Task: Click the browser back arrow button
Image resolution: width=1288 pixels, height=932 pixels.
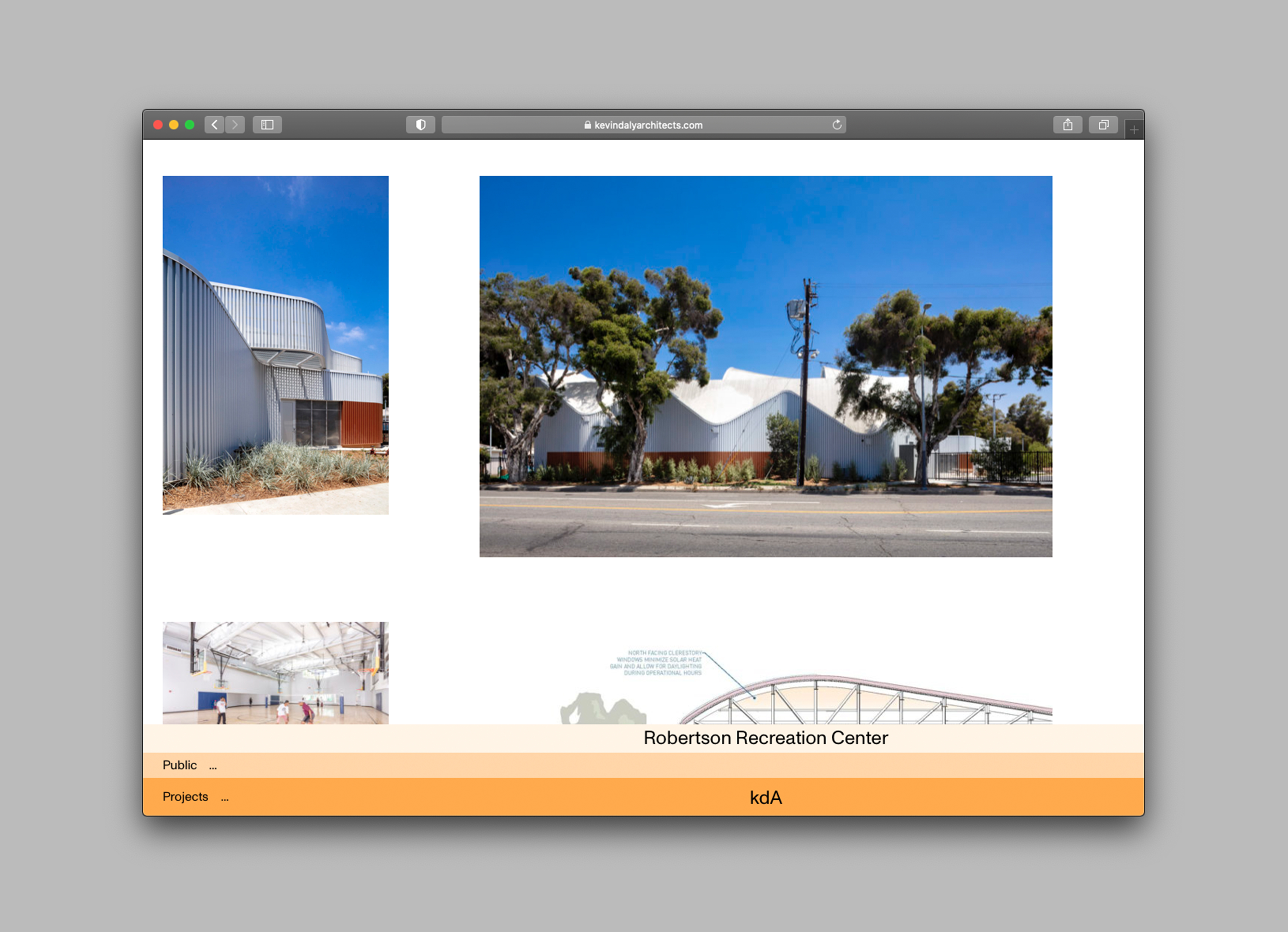Action: 214,124
